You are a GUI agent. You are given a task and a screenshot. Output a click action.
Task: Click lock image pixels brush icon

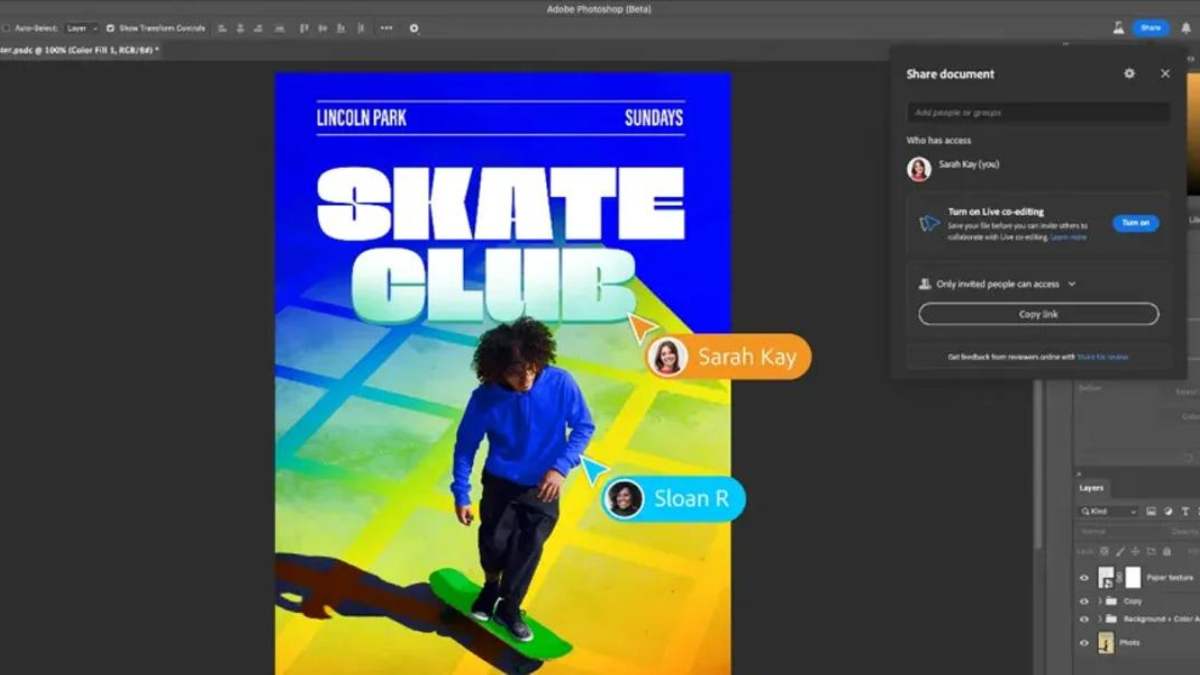pyautogui.click(x=1120, y=552)
